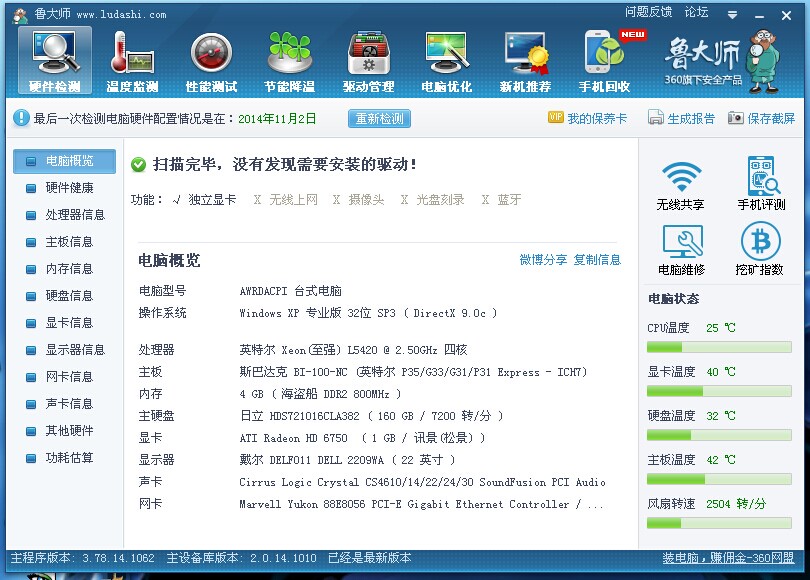Click the 独立显卡 feature label
This screenshot has width=810, height=580.
[x=212, y=200]
